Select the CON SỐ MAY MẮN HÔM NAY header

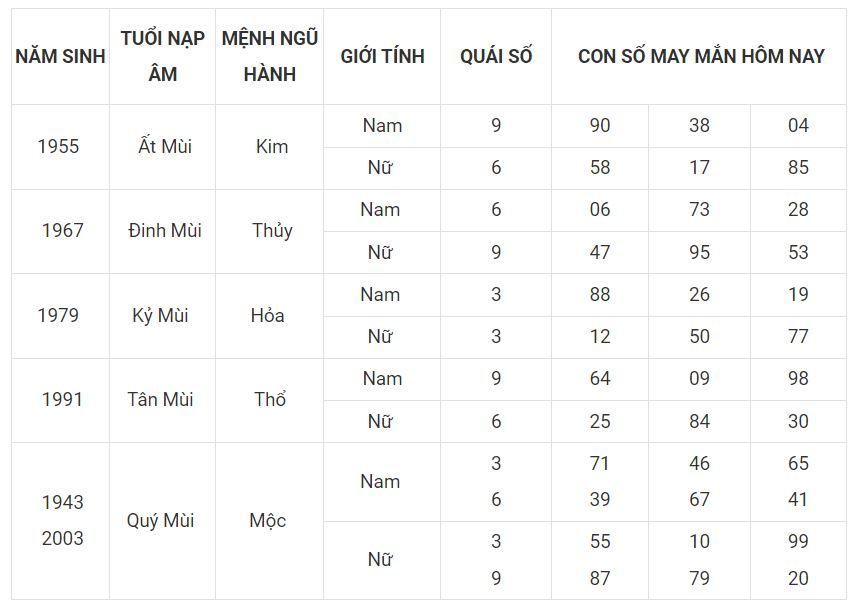[699, 56]
